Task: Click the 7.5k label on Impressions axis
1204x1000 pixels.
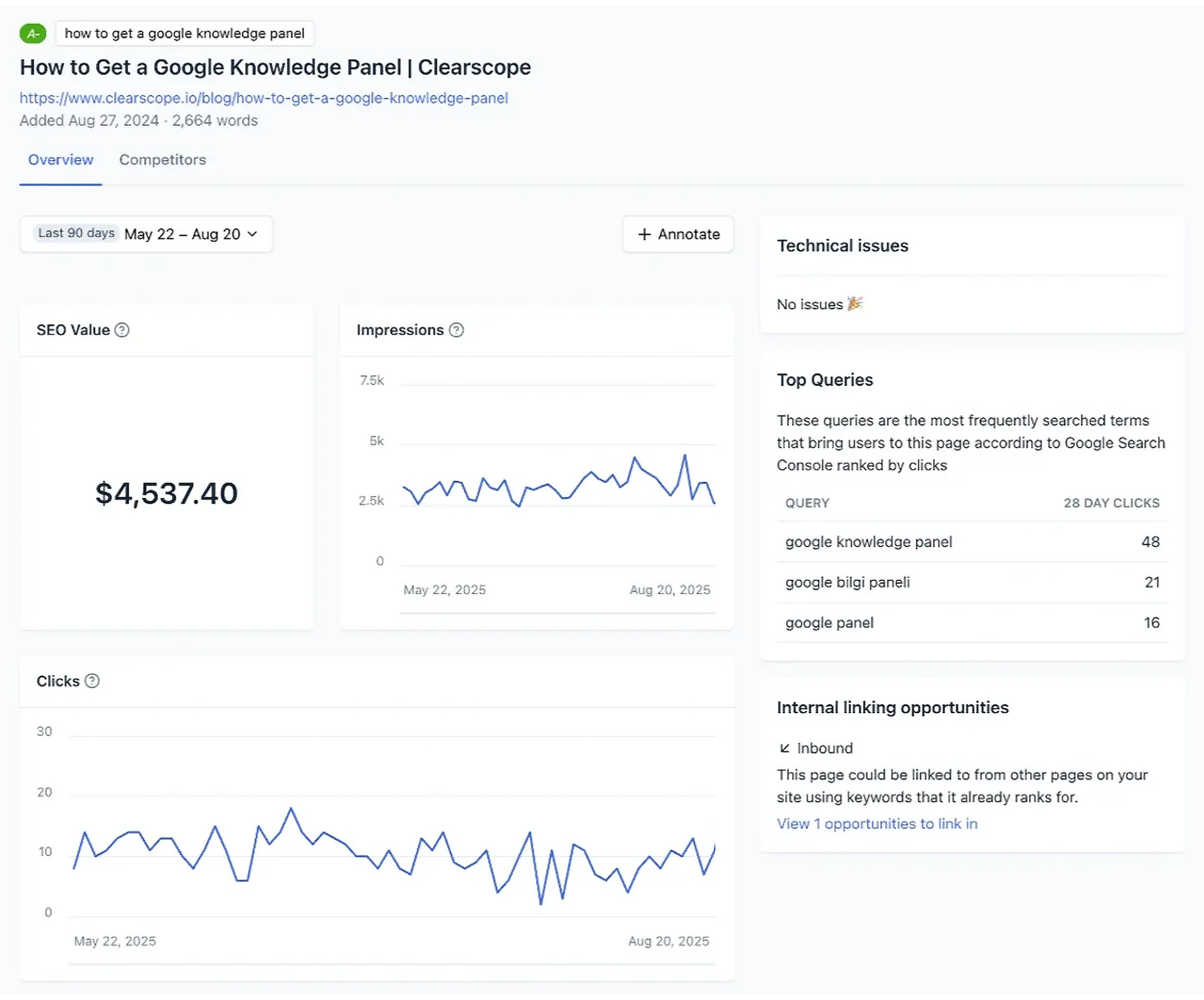Action: [x=371, y=380]
